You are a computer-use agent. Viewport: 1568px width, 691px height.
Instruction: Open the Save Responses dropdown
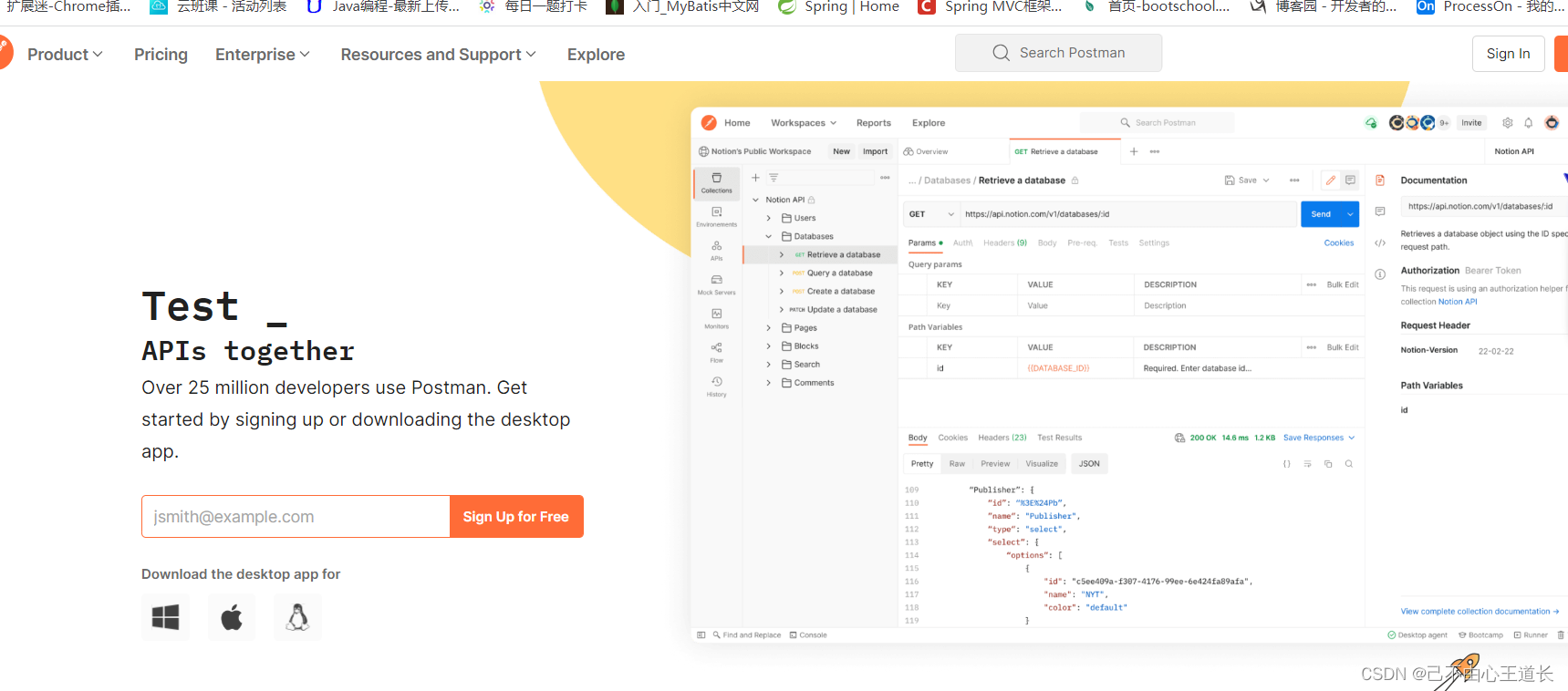[x=1319, y=438]
